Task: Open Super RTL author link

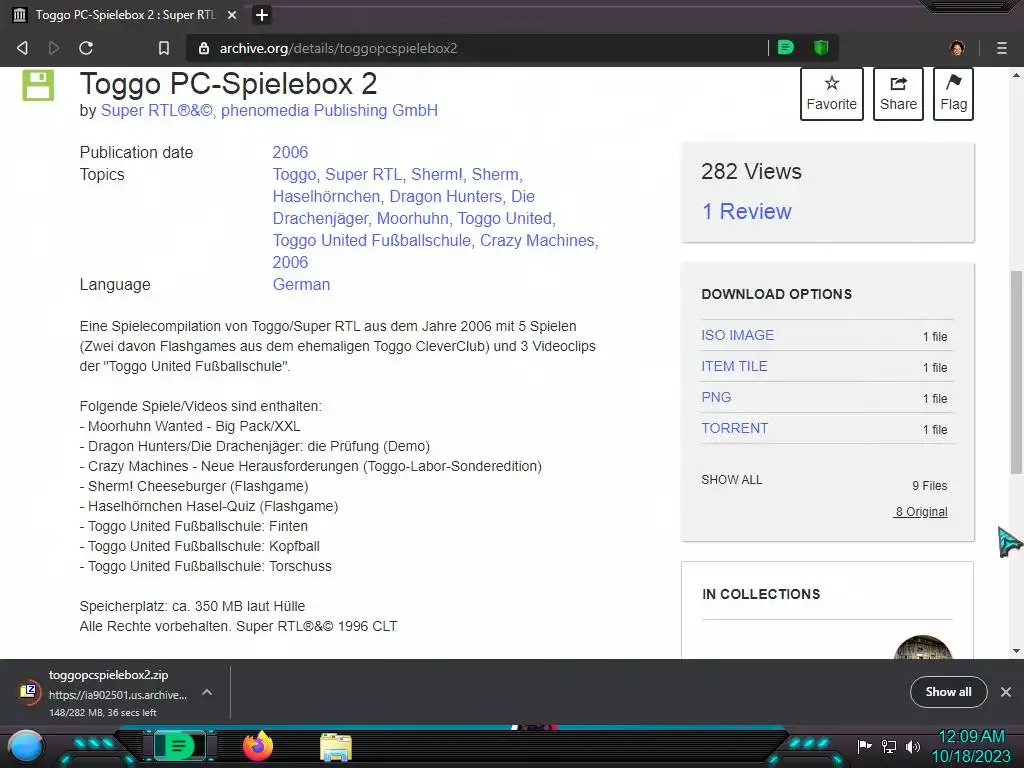Action: pyautogui.click(x=157, y=110)
